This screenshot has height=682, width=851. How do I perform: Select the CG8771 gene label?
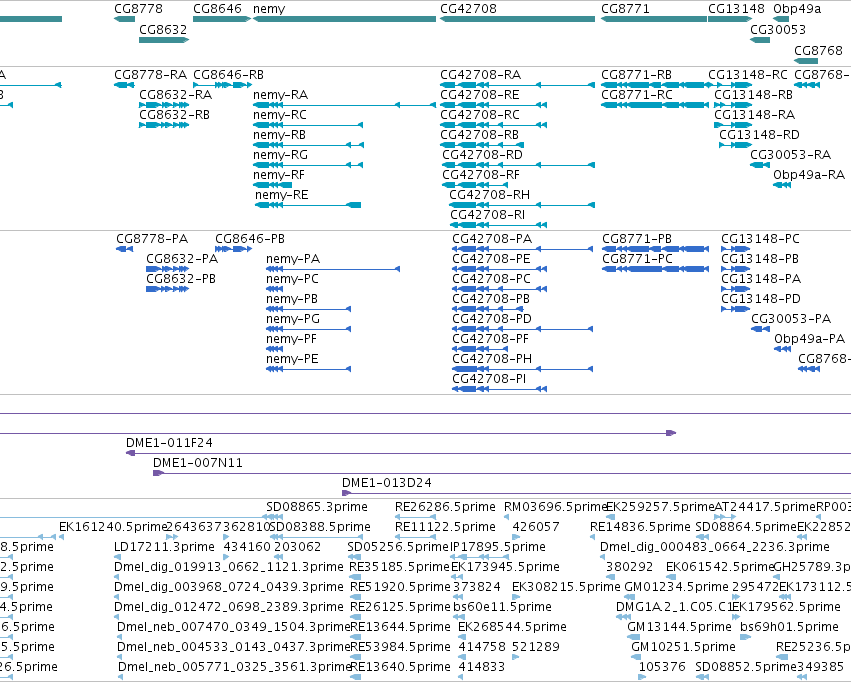[625, 9]
